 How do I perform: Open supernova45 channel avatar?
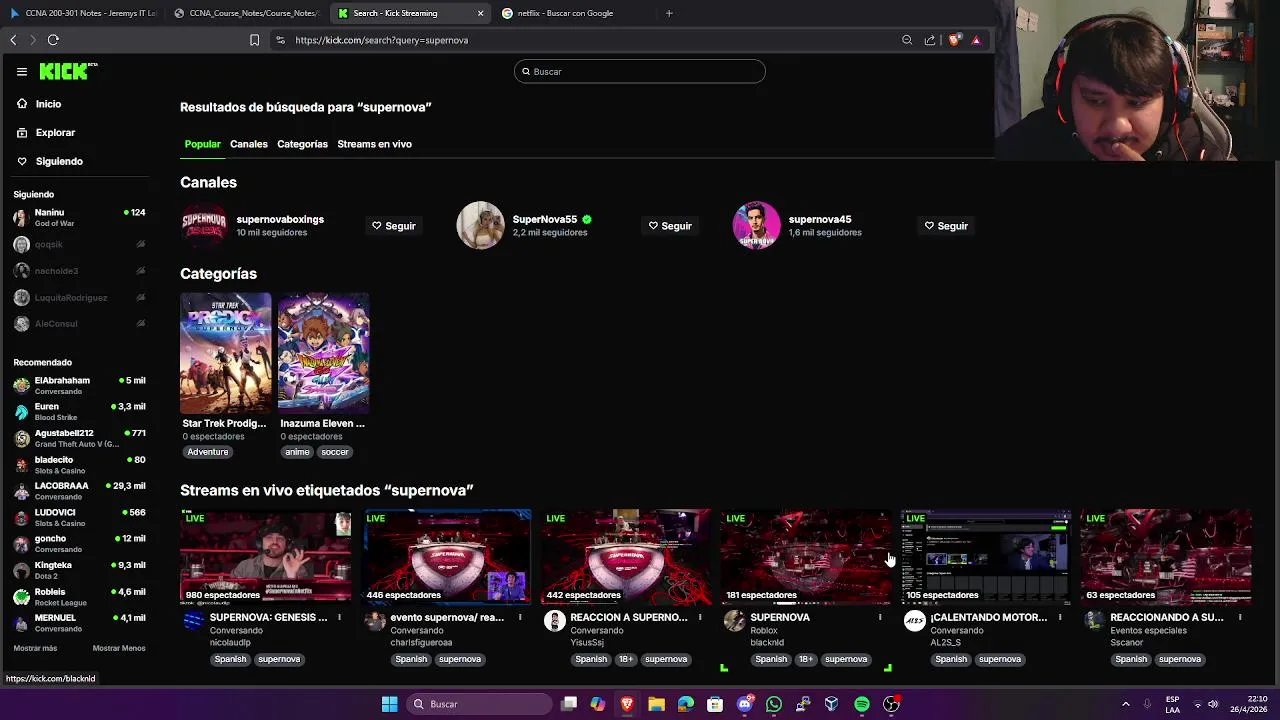pyautogui.click(x=756, y=225)
